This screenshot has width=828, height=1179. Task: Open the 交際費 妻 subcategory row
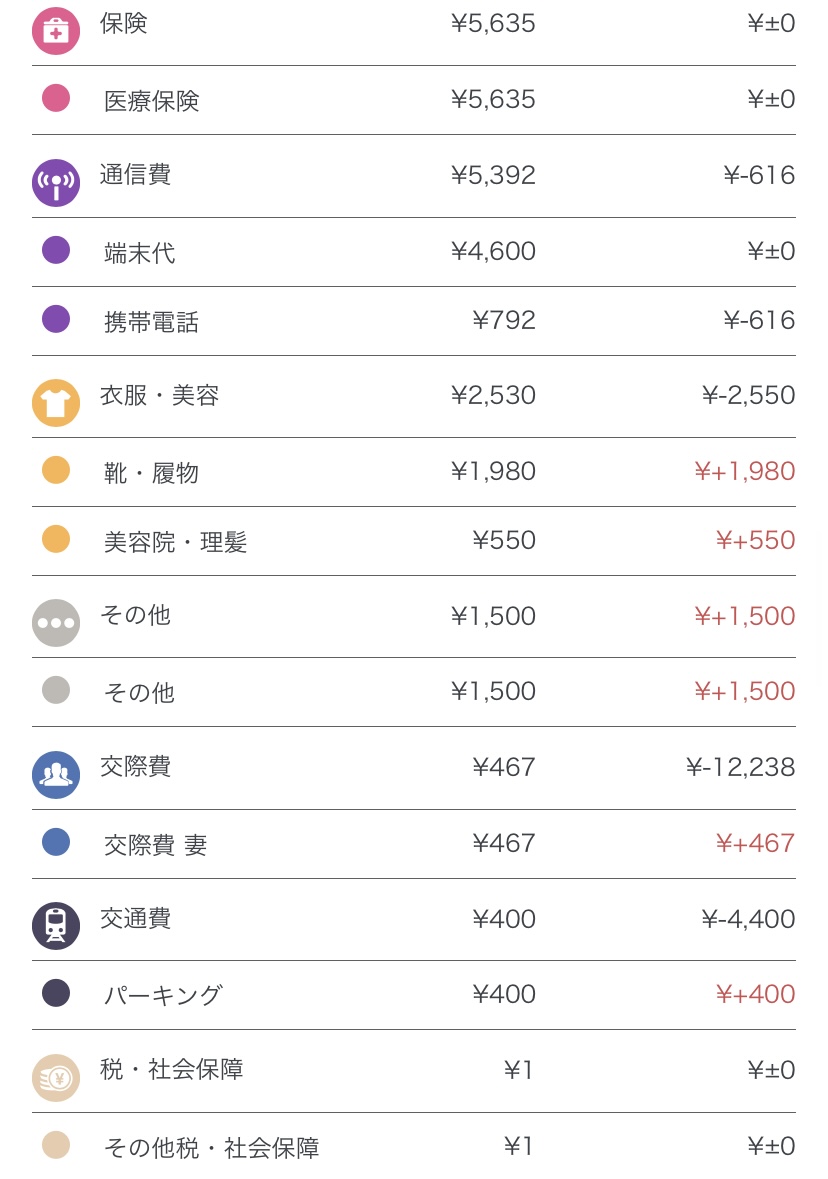tap(155, 845)
